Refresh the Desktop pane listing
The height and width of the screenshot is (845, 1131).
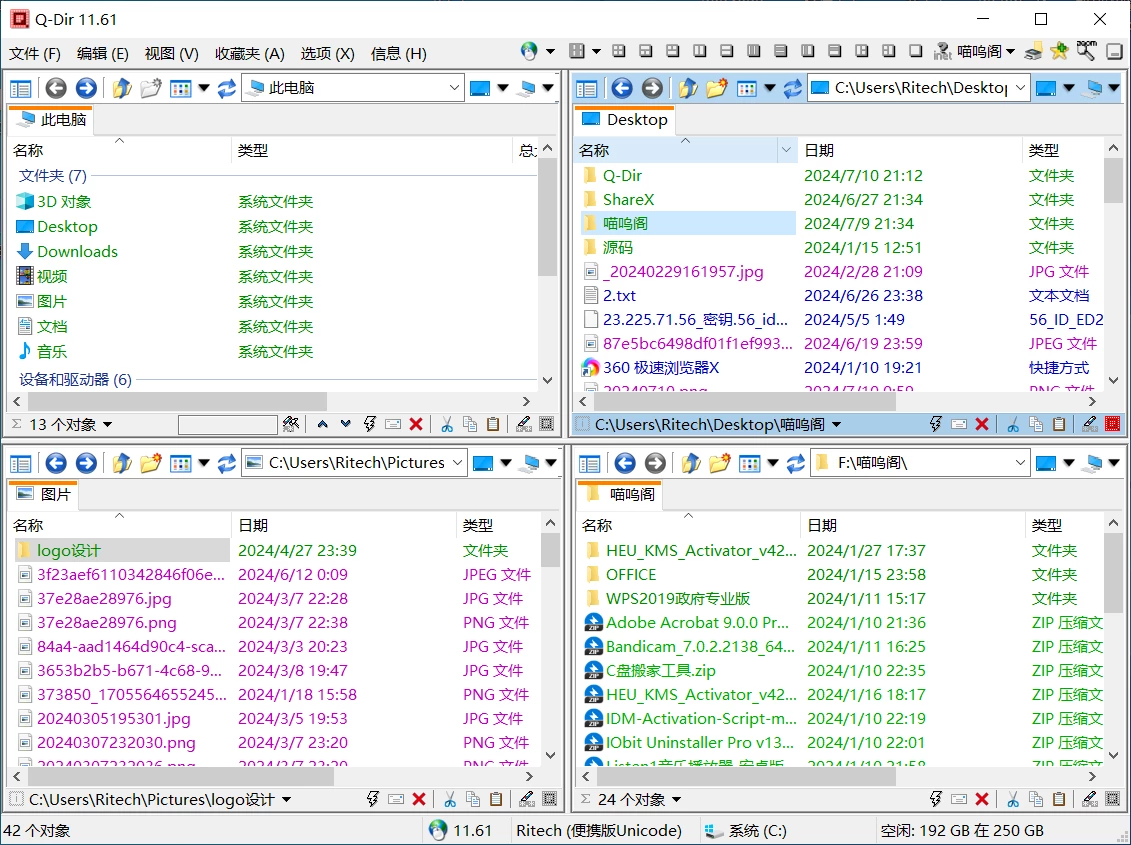tap(793, 88)
